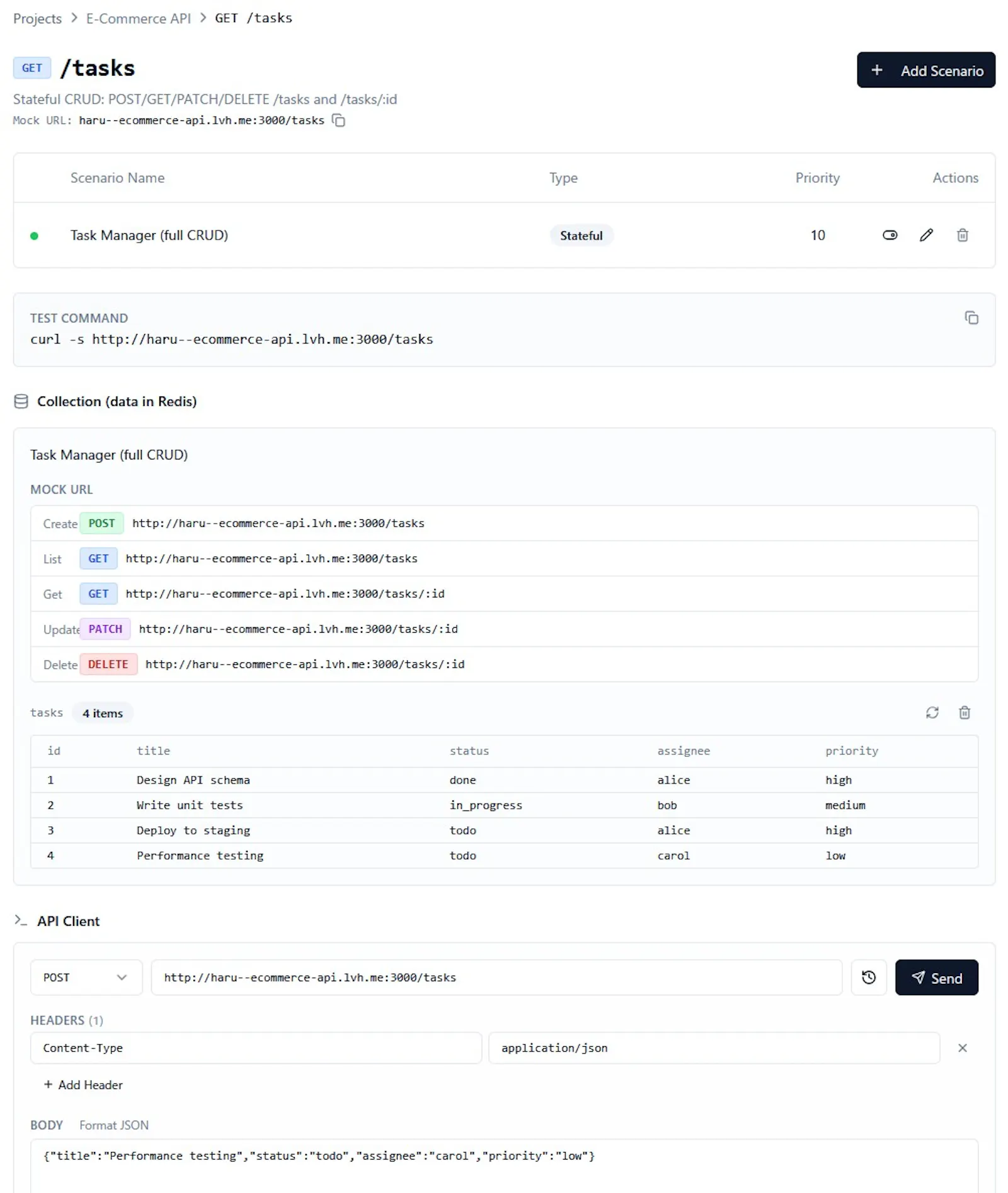Click the terminal icon beside API Client
Image resolution: width=1008 pixels, height=1193 pixels.
pos(21,921)
